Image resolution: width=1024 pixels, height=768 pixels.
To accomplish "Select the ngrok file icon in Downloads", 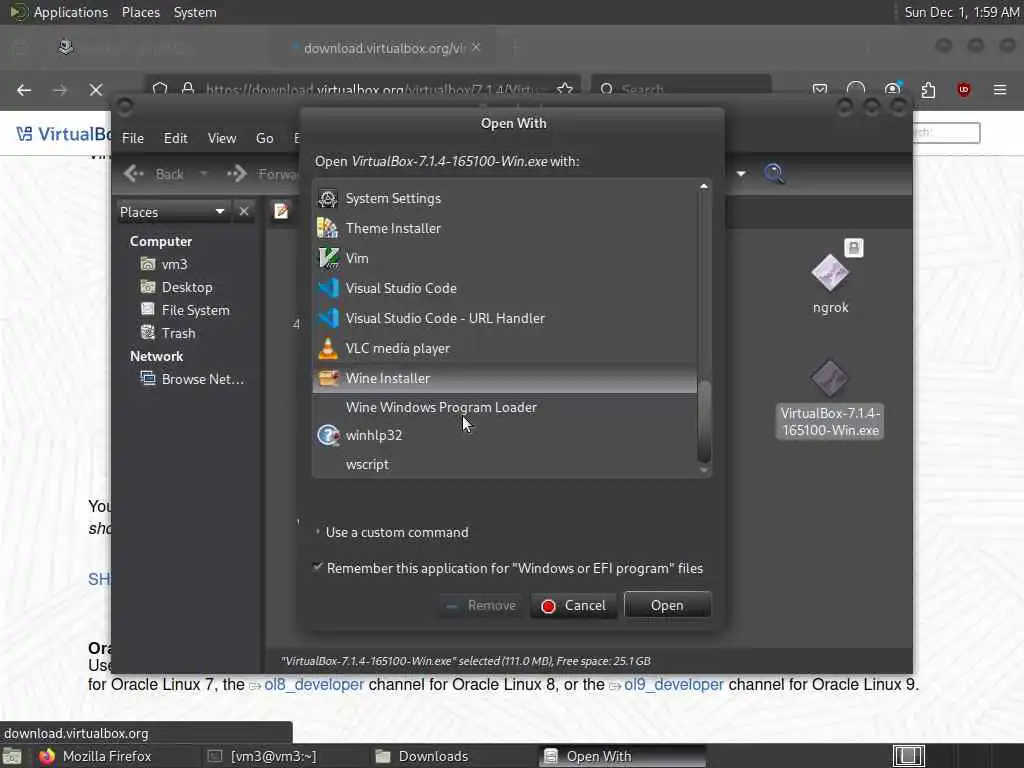I will 830,273.
